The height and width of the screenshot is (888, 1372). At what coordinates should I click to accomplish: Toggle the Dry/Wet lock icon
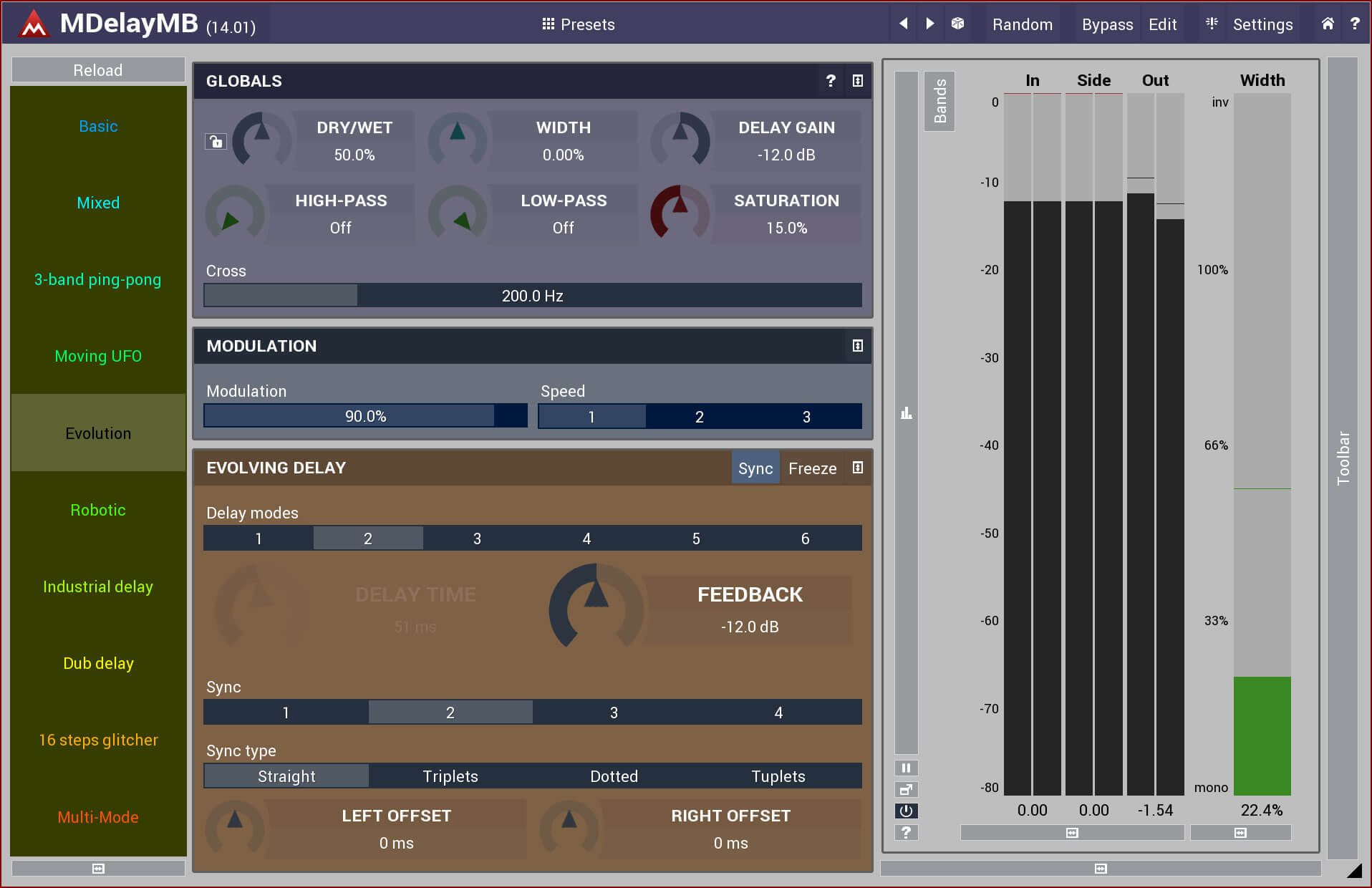216,141
